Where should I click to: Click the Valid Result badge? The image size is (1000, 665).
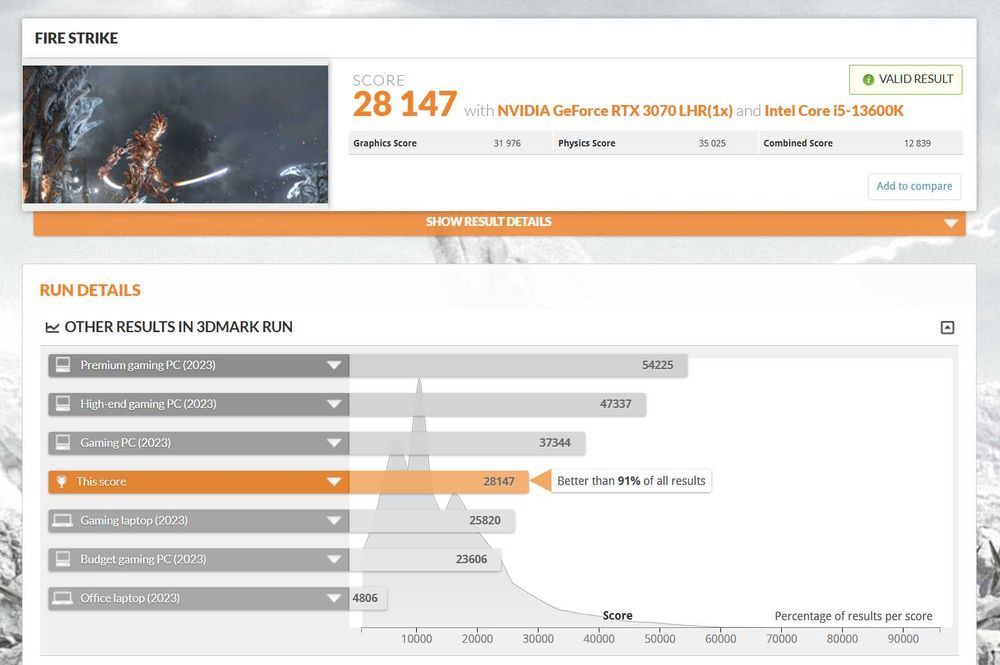[x=906, y=80]
